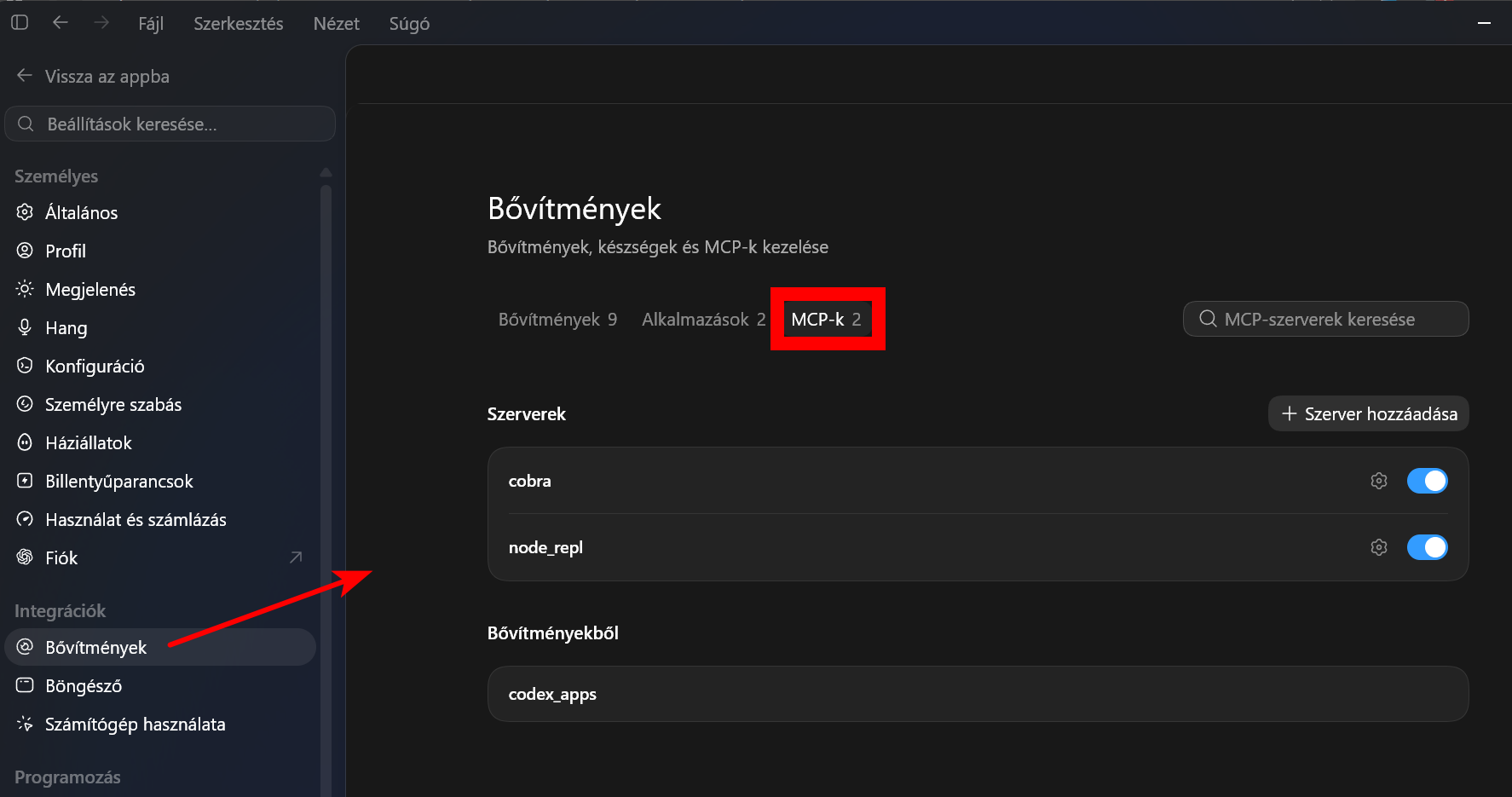Click the node_repl server name

[x=545, y=547]
